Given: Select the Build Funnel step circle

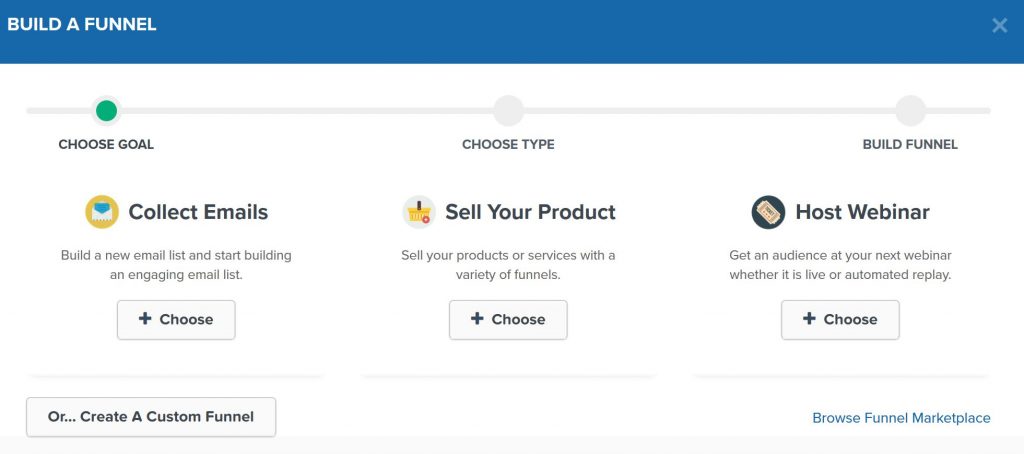Looking at the screenshot, I should coord(910,111).
